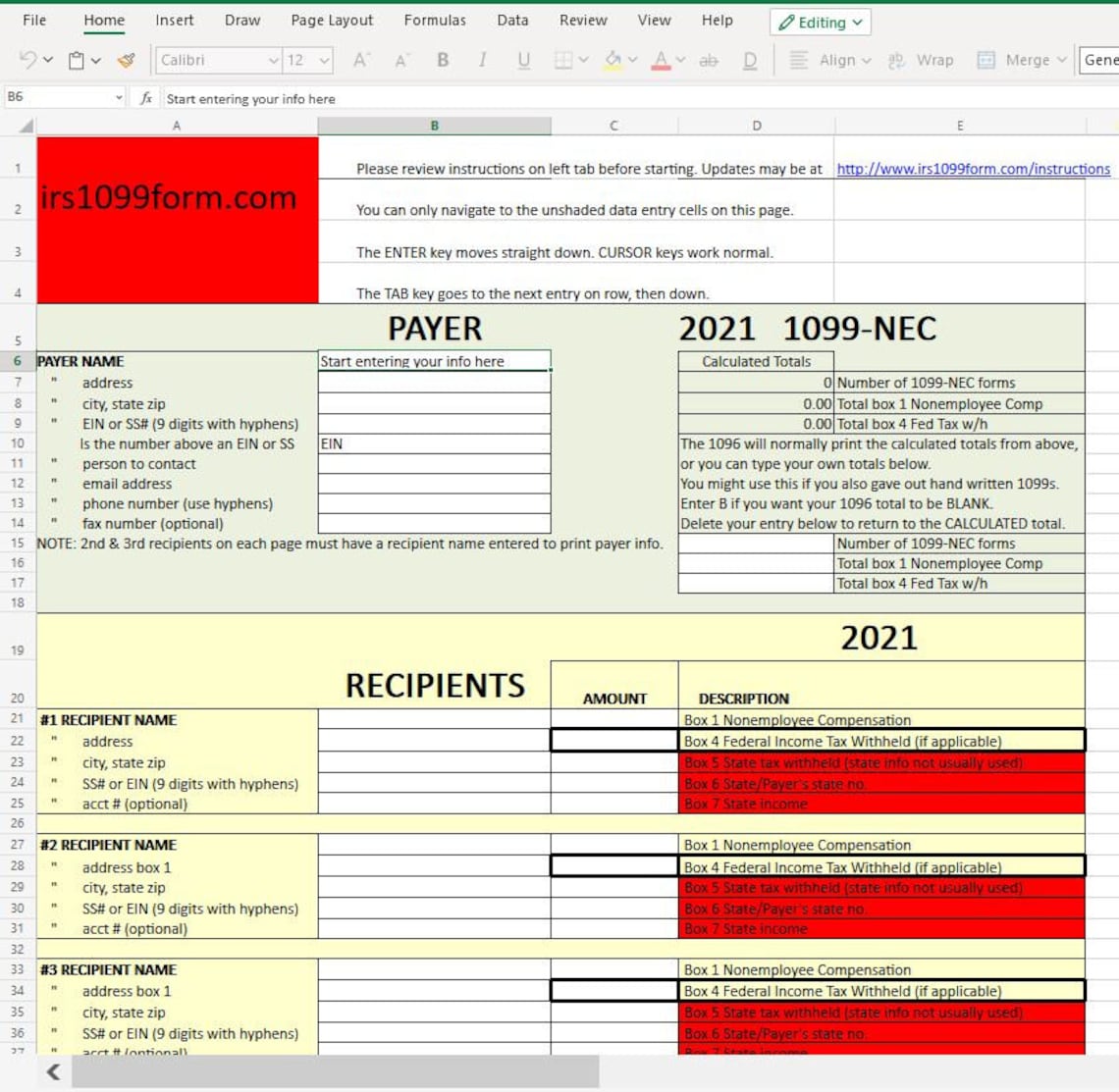Expand the Fill Color palette arrow
Screen dimensions: 1119x1092
632,60
